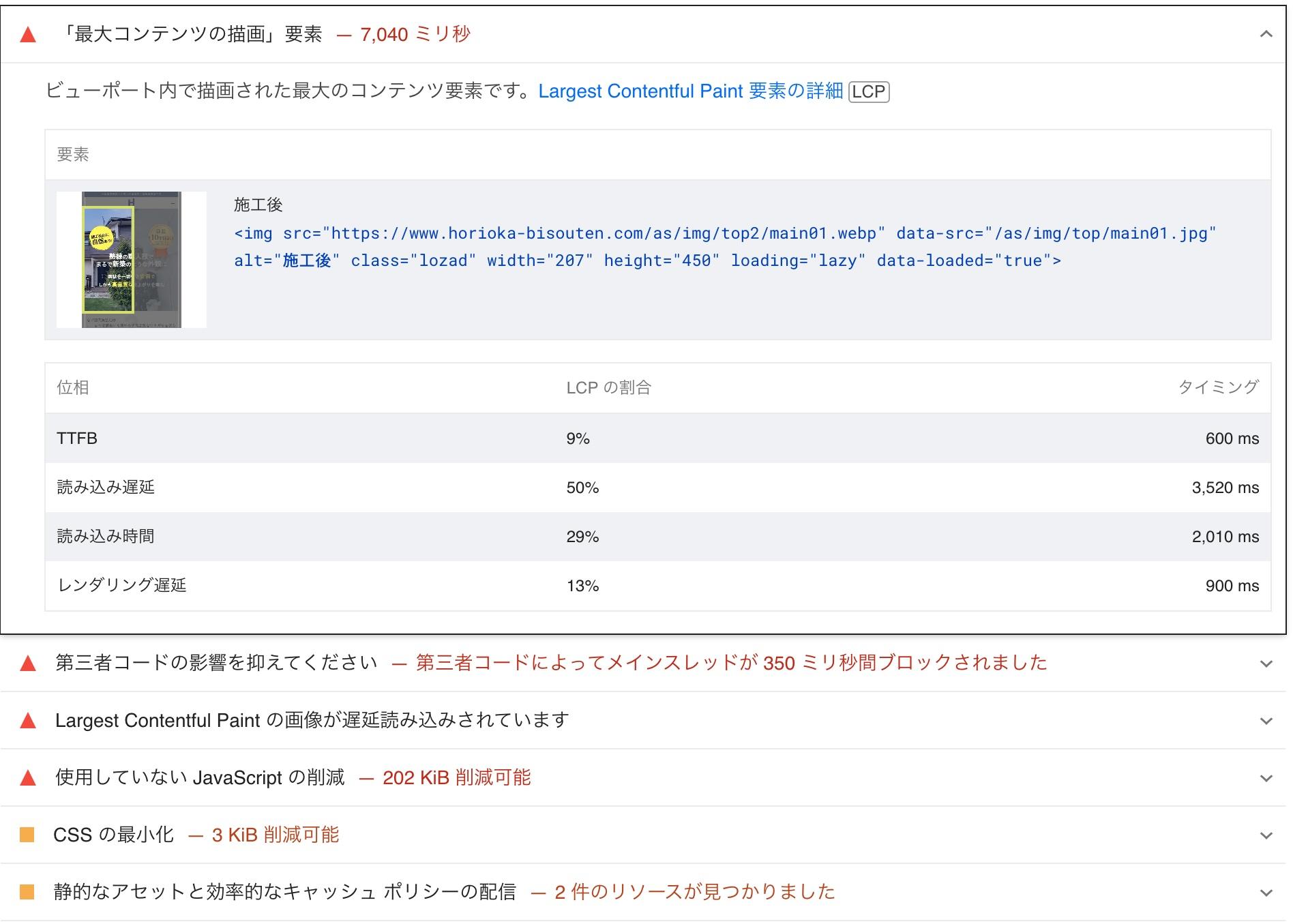Expand 静的なアセット キャッシュポリシー audit chevron
This screenshot has width=1293, height=924.
click(1266, 893)
